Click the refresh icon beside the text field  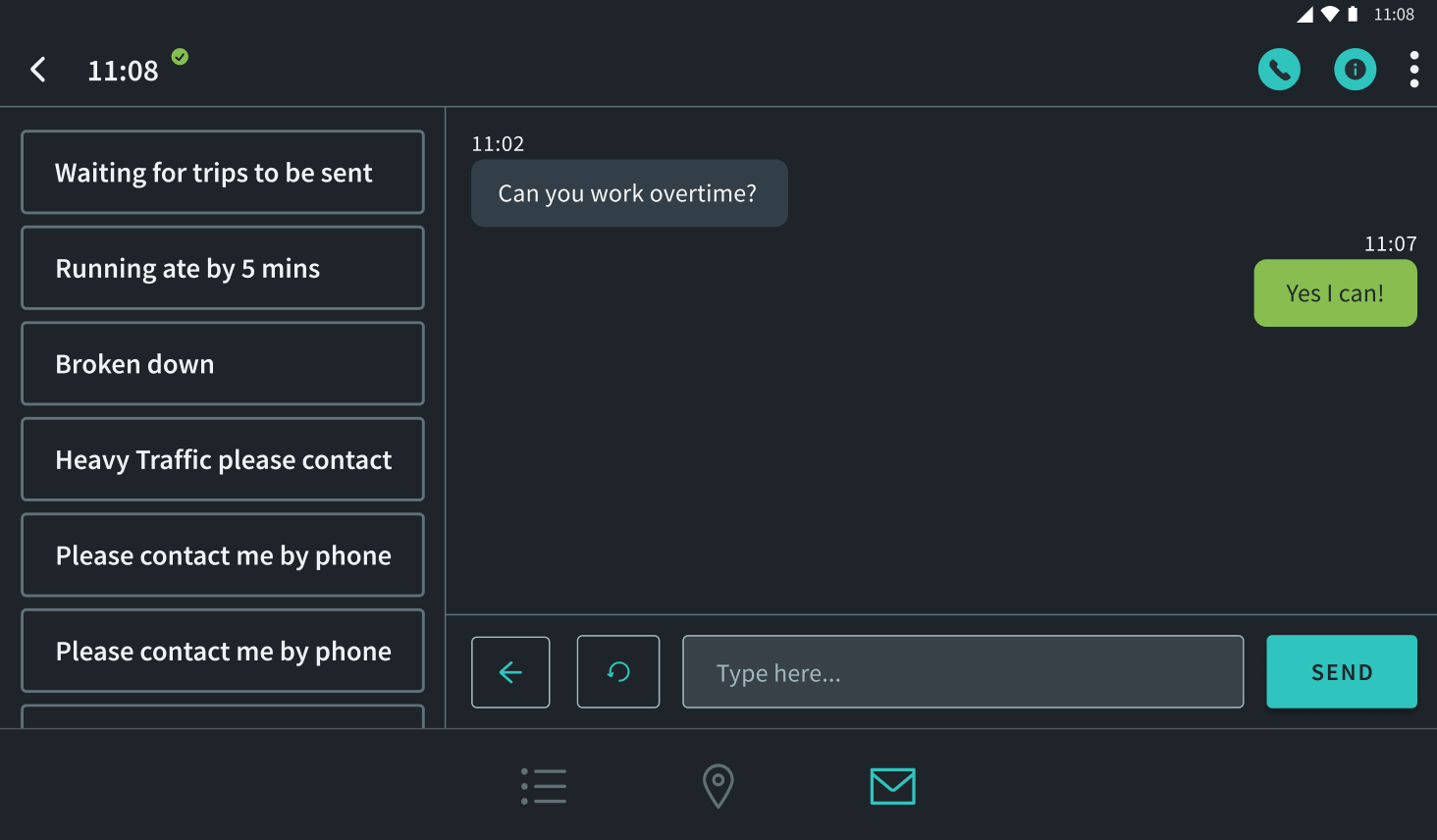click(x=617, y=671)
